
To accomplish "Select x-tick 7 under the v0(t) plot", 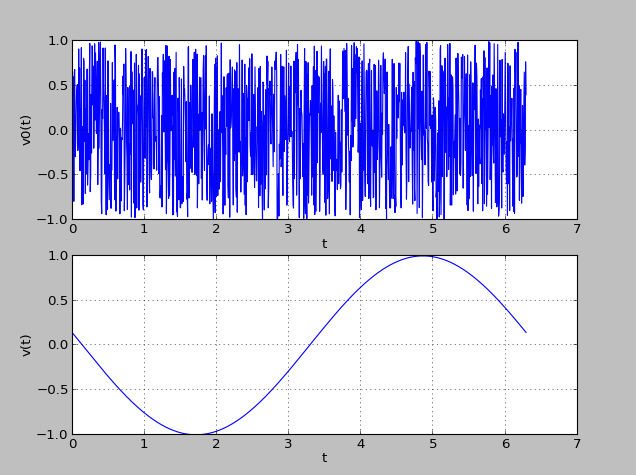I will (577, 229).
